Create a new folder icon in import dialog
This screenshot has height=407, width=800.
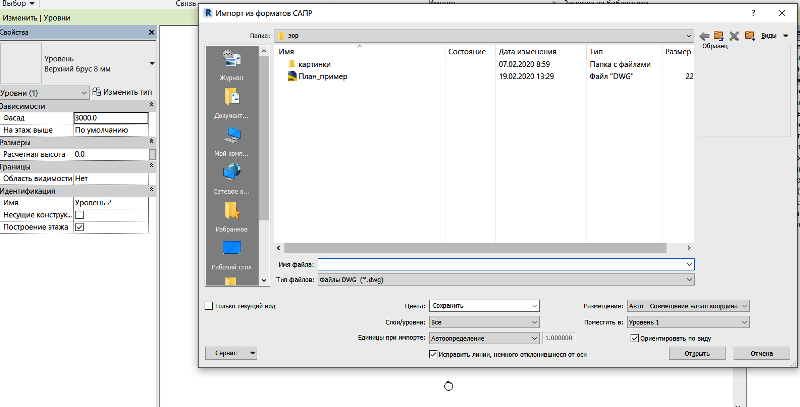coord(749,36)
